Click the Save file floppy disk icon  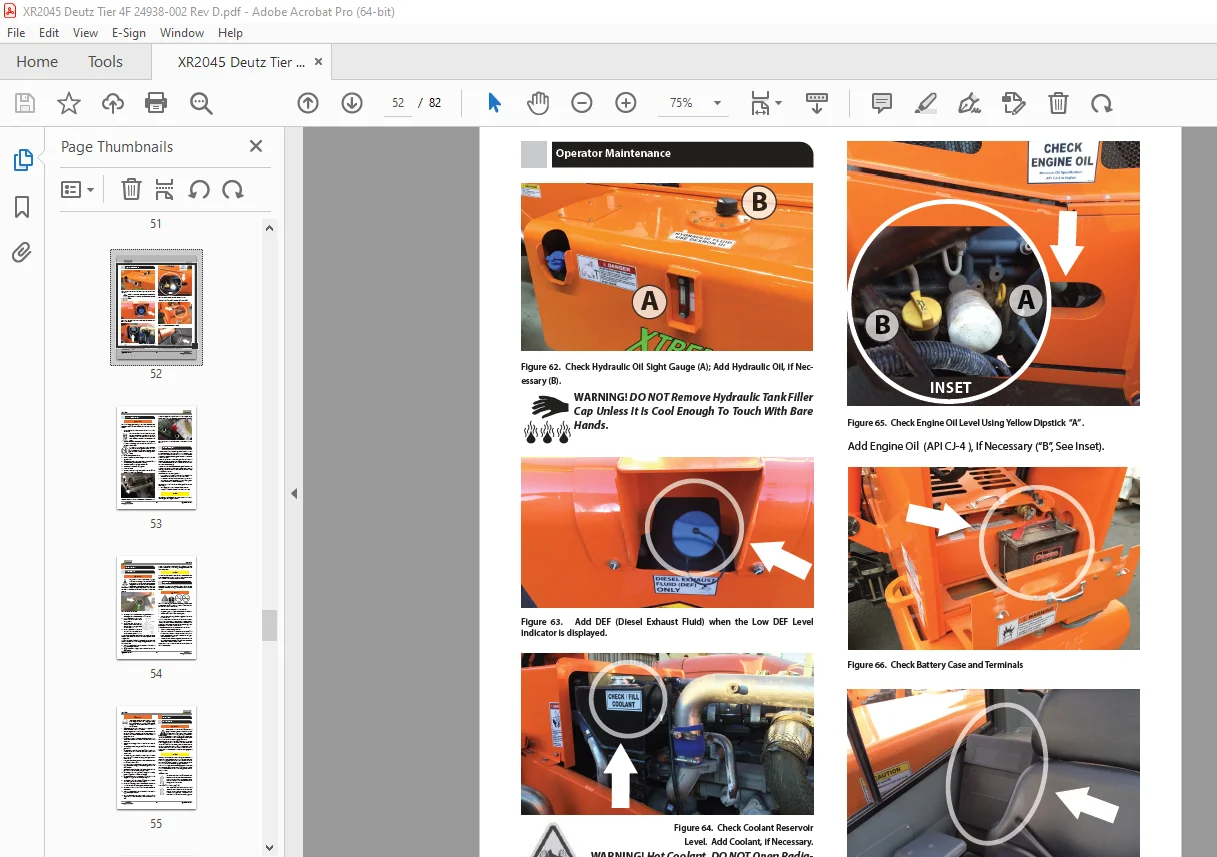click(25, 103)
